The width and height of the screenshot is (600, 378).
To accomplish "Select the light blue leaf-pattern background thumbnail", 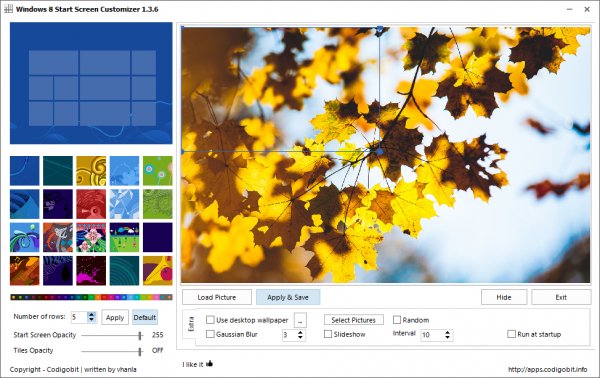I will 124,171.
